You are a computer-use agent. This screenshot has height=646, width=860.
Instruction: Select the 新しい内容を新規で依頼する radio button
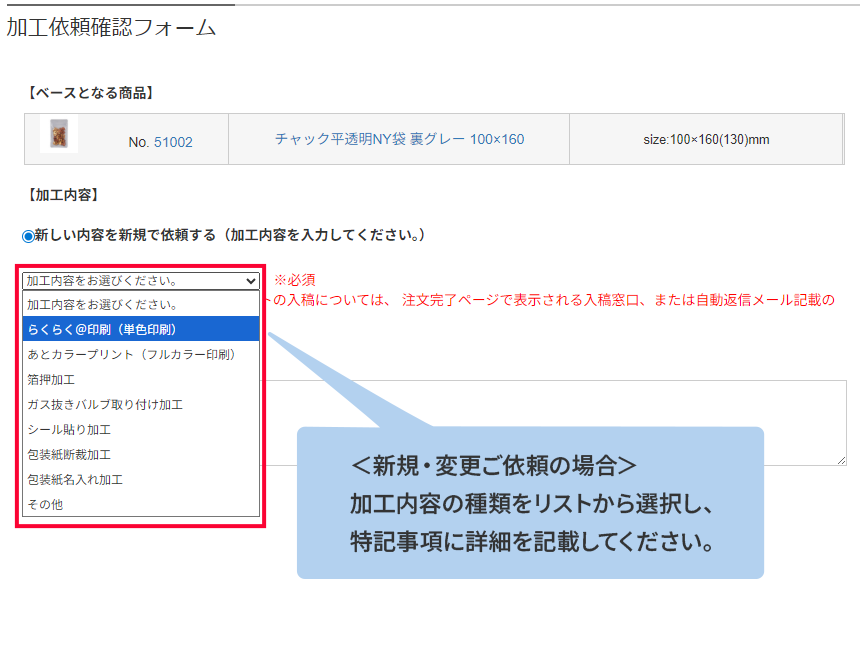(28, 236)
